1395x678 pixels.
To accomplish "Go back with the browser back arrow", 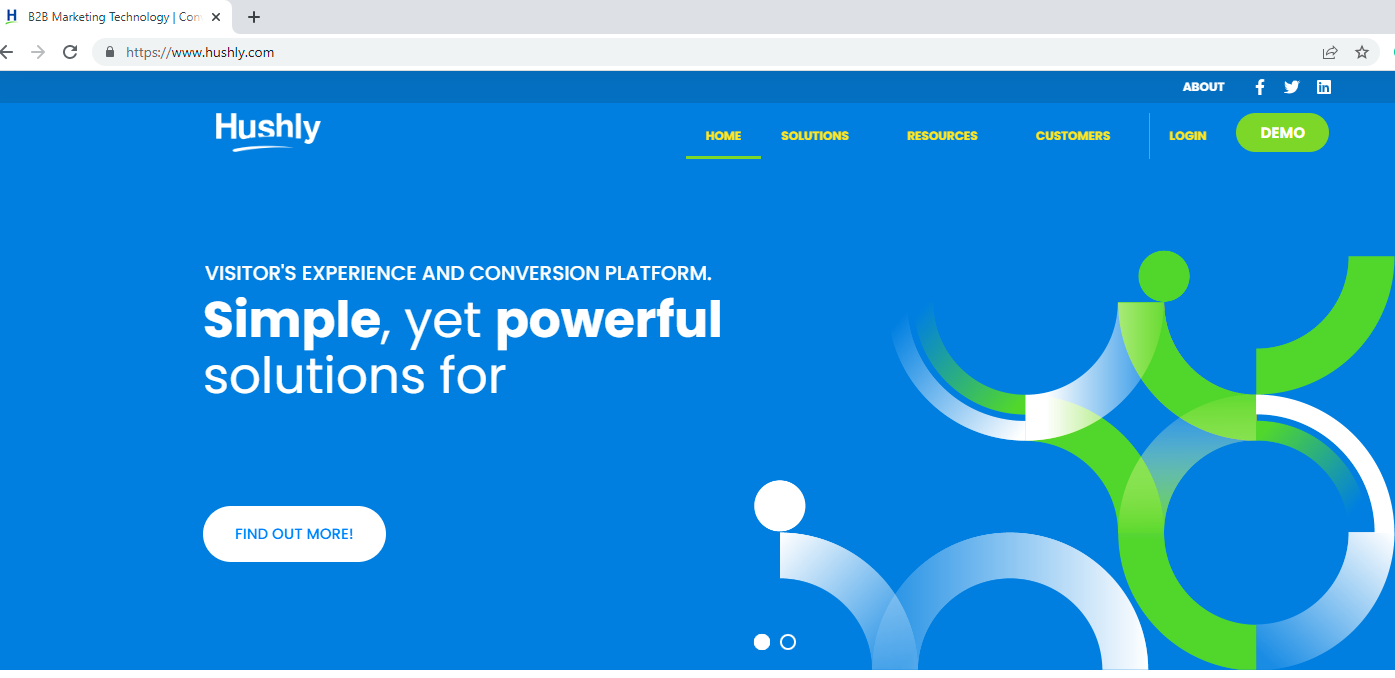I will [x=7, y=52].
